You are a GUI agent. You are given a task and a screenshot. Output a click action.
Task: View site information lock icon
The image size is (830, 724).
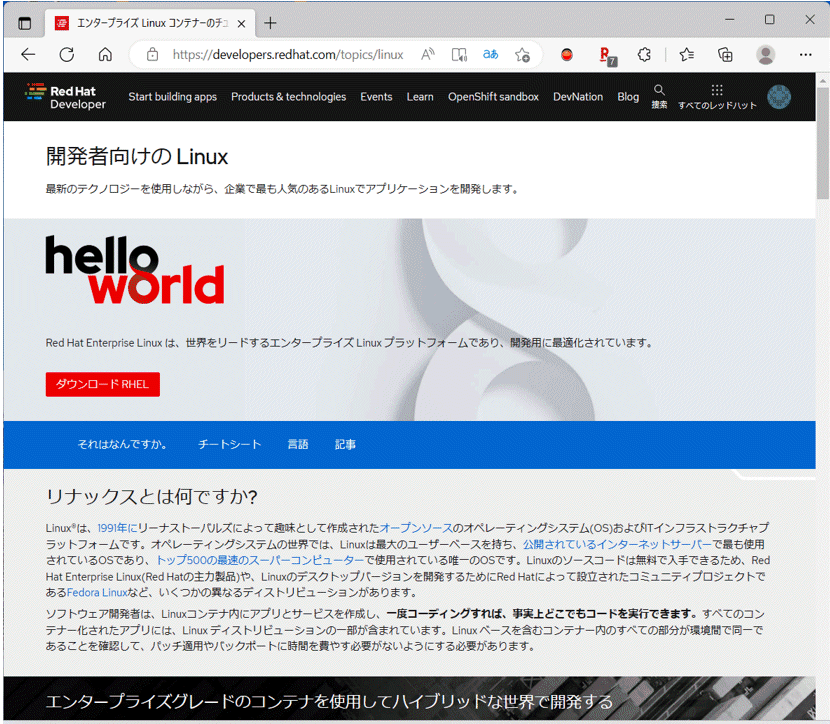[x=152, y=55]
